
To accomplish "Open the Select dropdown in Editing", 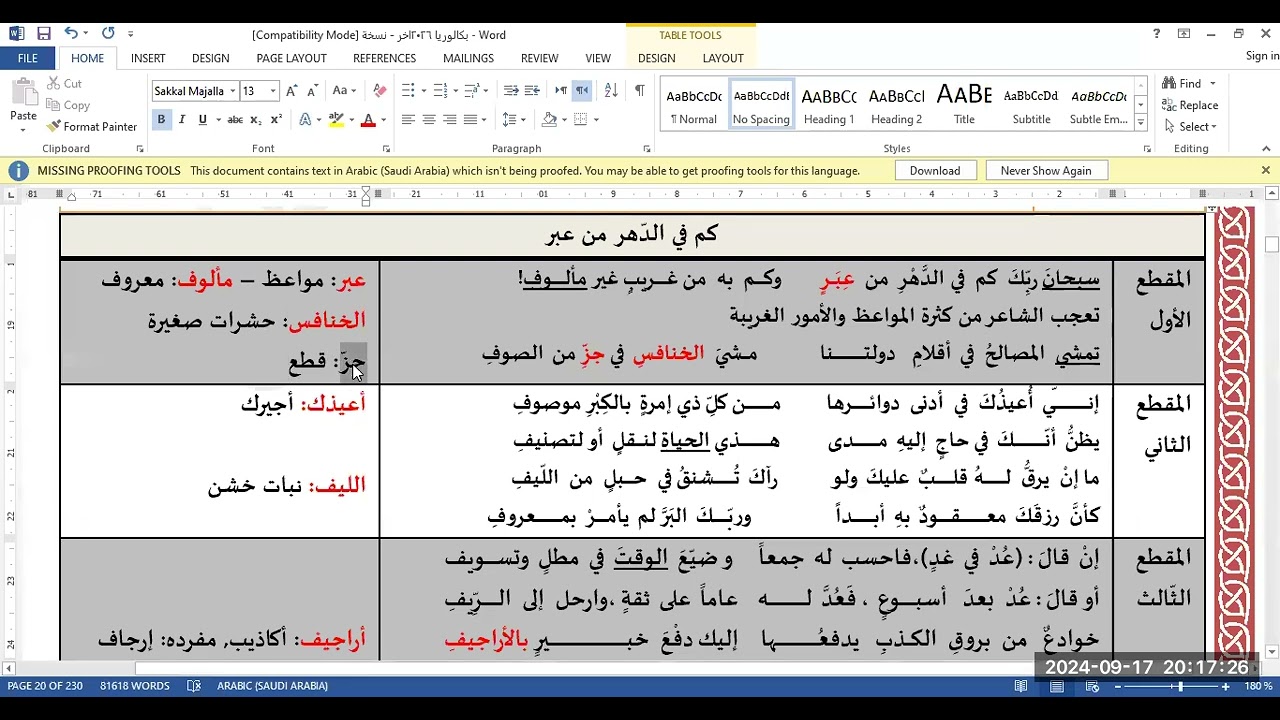I will pyautogui.click(x=1190, y=127).
